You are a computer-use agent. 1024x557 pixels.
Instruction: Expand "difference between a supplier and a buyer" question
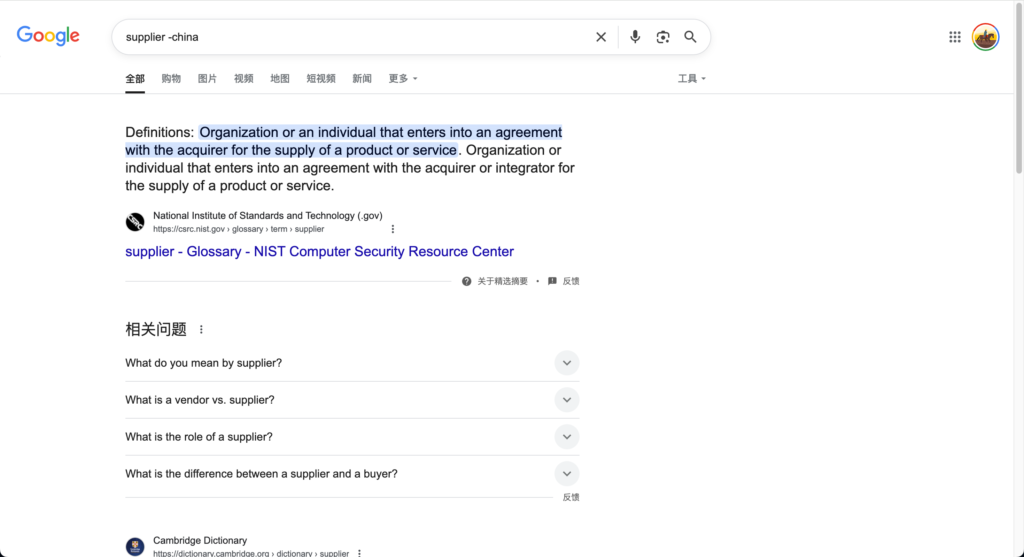(352, 474)
